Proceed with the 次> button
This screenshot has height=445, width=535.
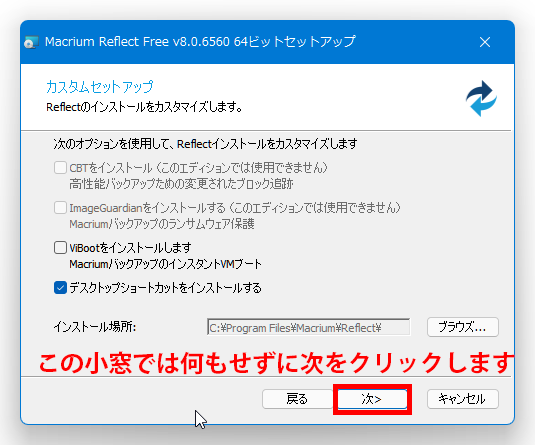[372, 399]
